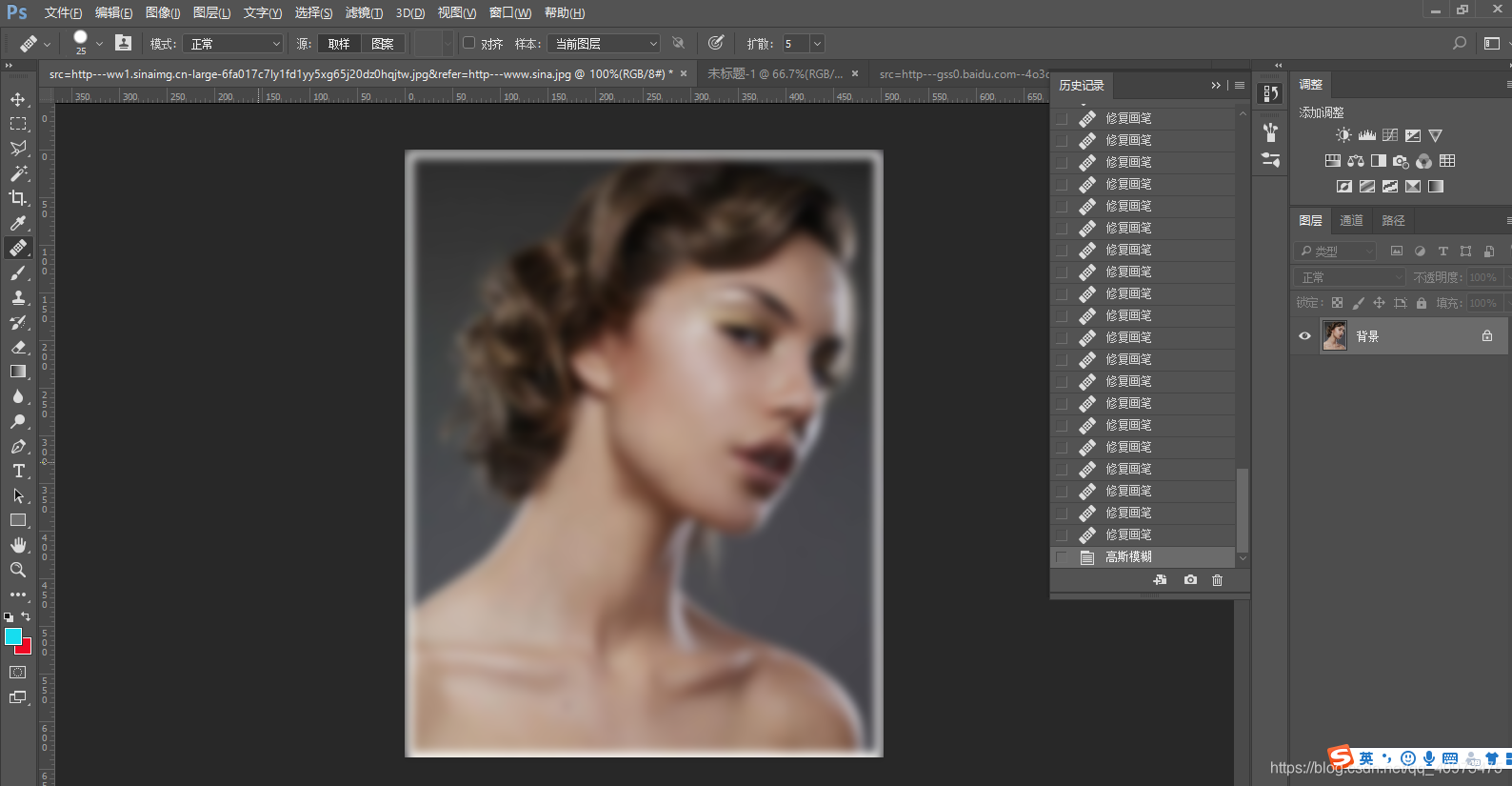Switch to the 通道 tab
The height and width of the screenshot is (786, 1512).
tap(1351, 220)
